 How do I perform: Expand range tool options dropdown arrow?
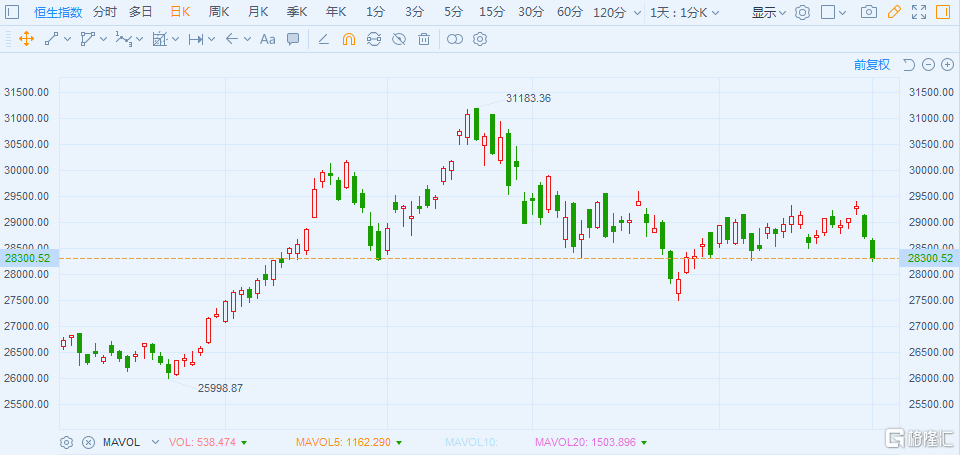click(212, 39)
